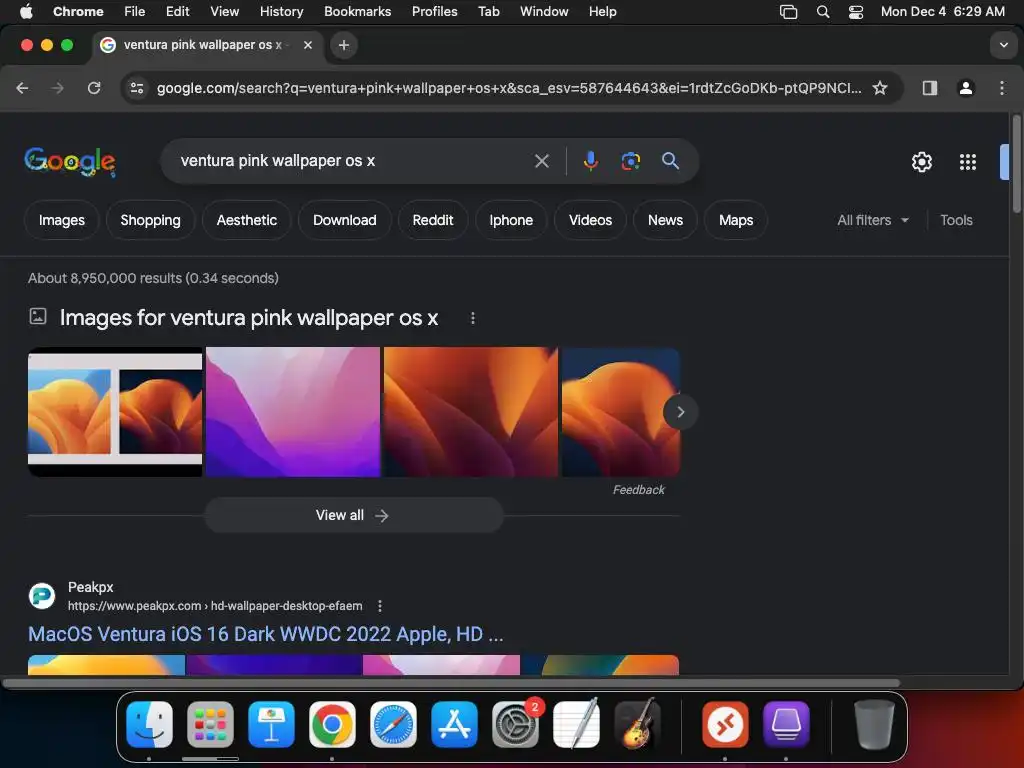Screen dimensions: 1024x768
Task: Open the Profiles menu
Action: (434, 12)
